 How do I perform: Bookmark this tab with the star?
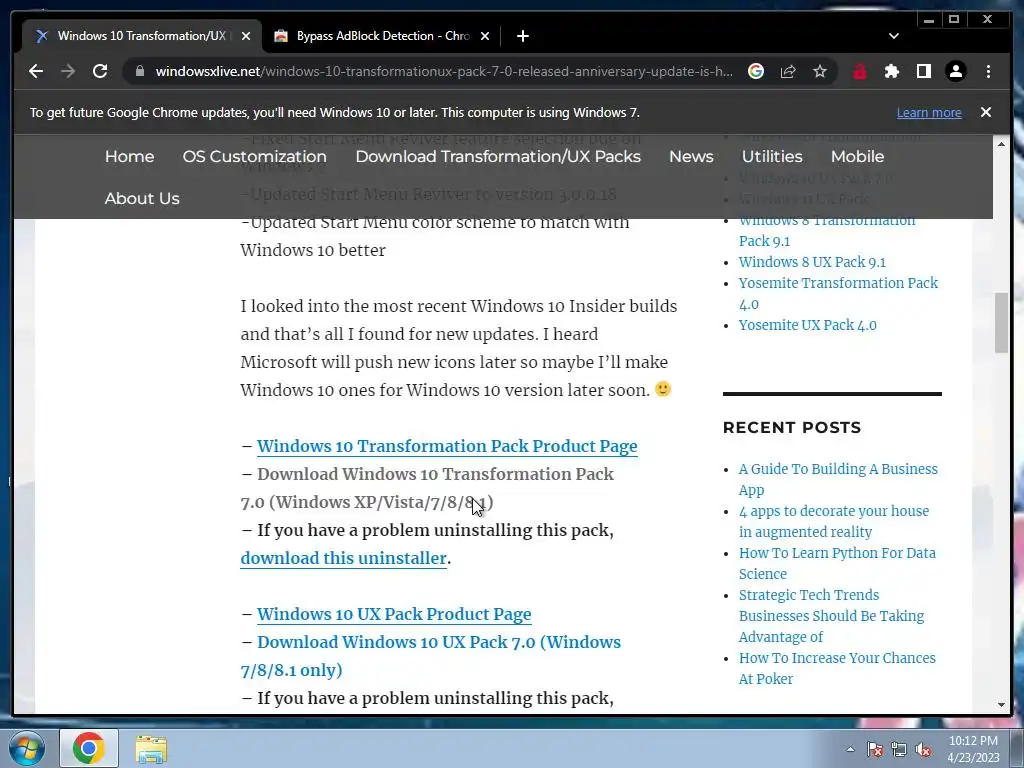coord(820,71)
